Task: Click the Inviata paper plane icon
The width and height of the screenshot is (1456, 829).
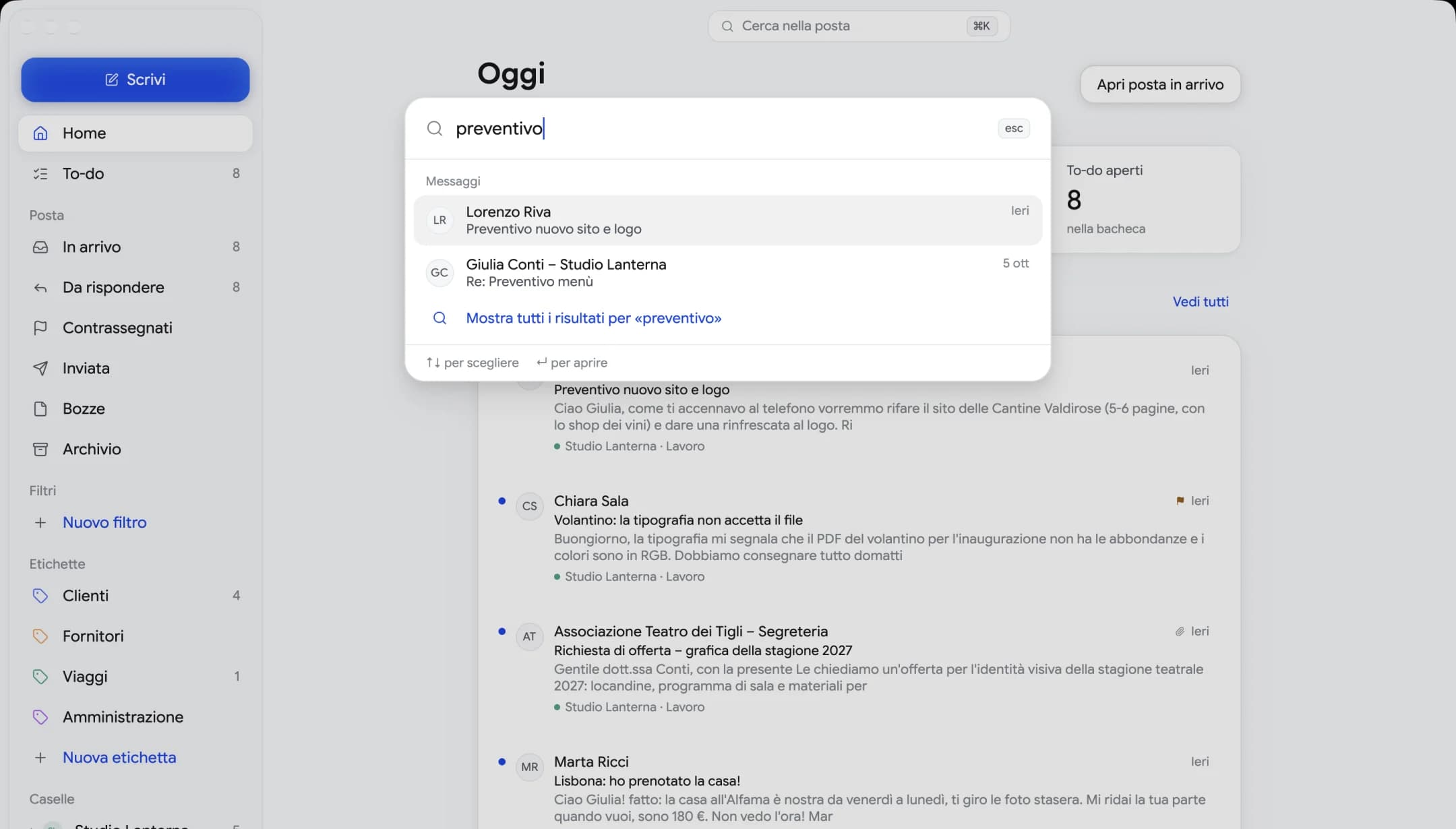Action: point(40,368)
